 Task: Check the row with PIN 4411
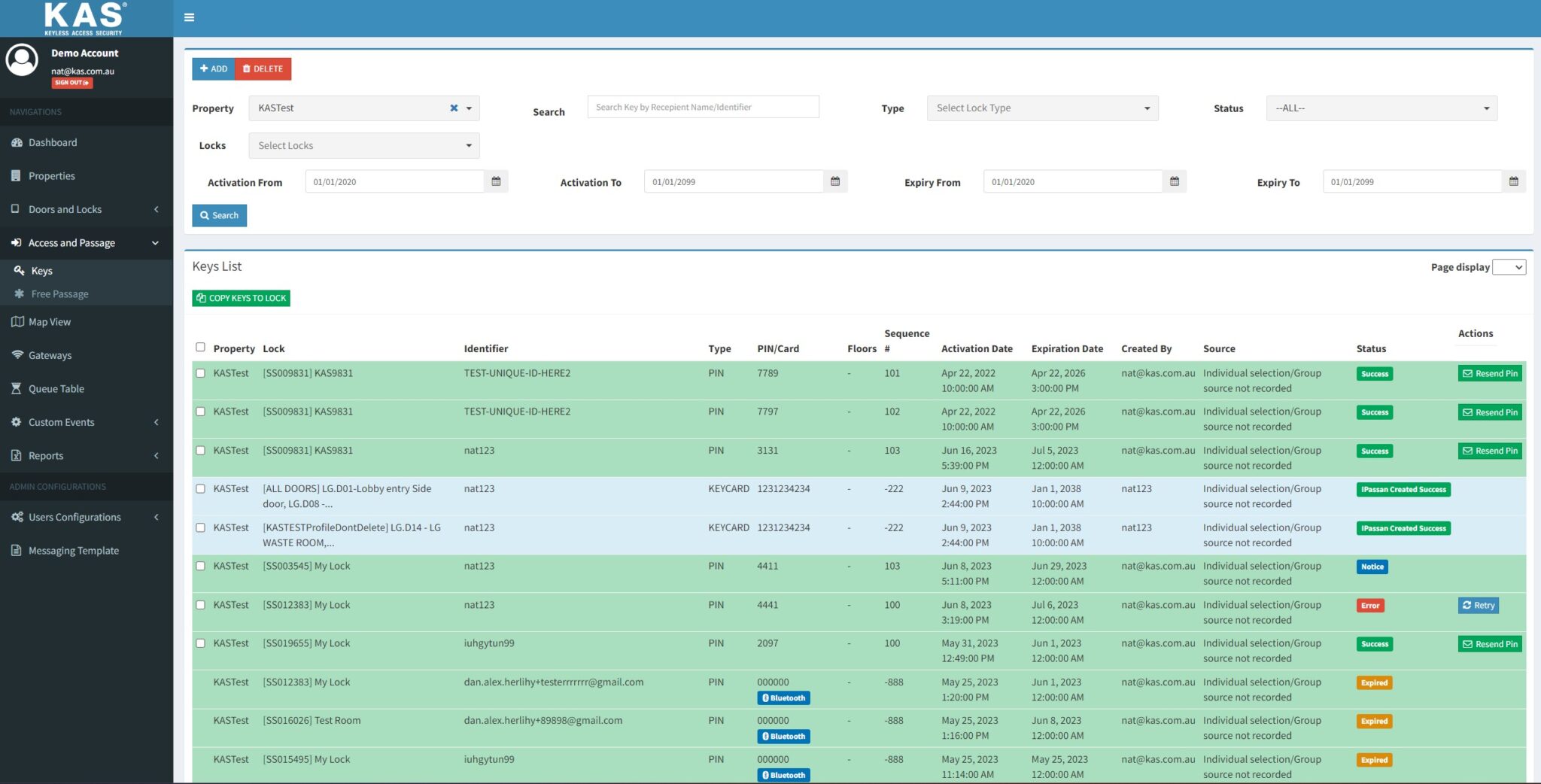200,566
